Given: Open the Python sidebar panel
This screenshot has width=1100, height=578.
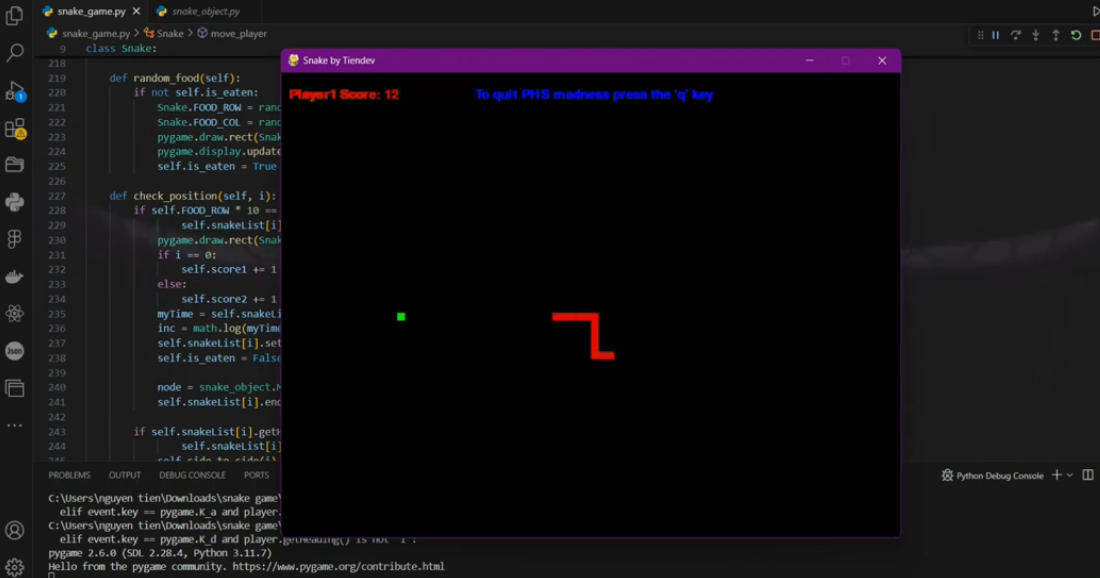Looking at the screenshot, I should [x=14, y=202].
